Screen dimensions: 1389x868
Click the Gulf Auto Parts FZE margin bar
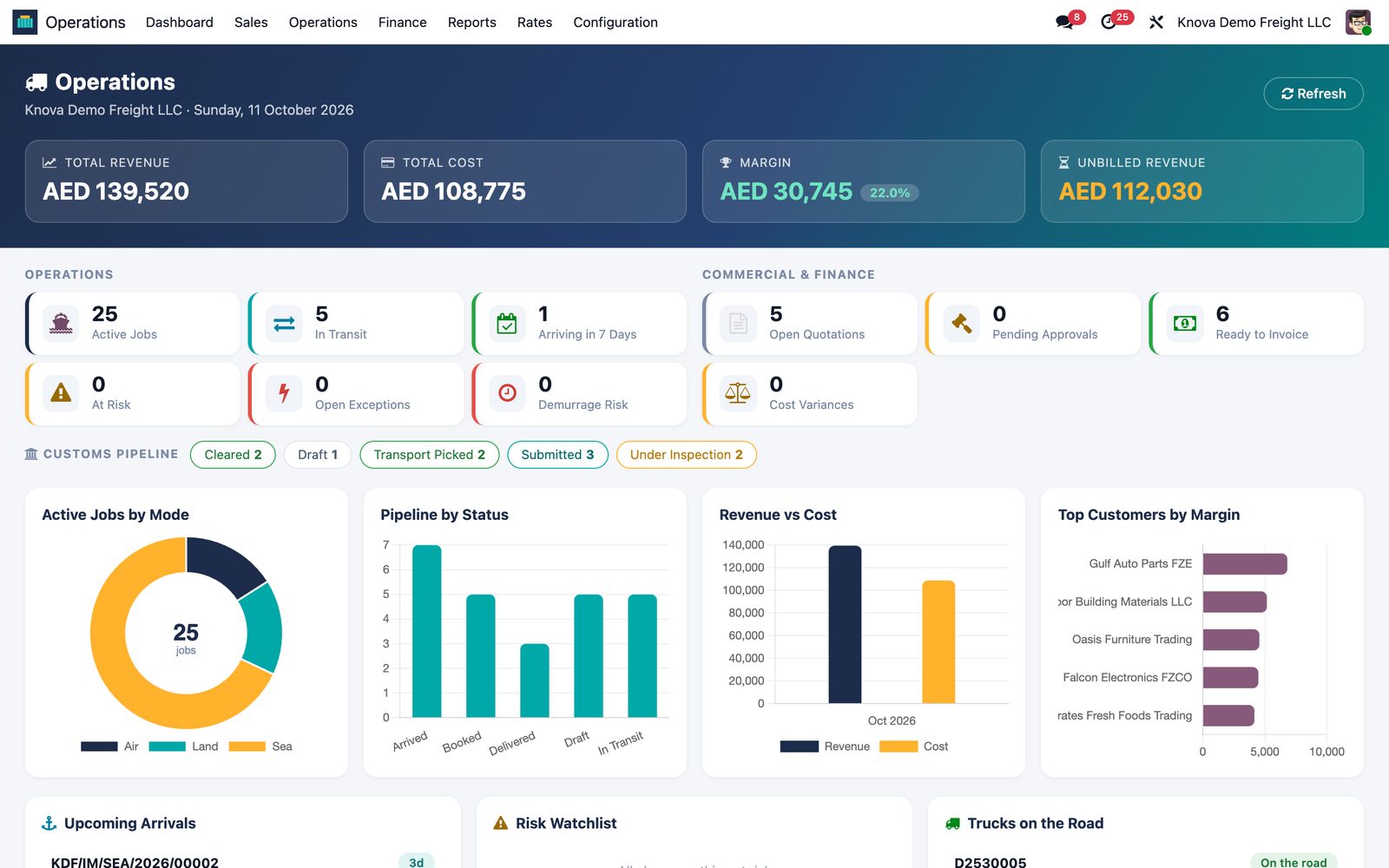click(1245, 564)
